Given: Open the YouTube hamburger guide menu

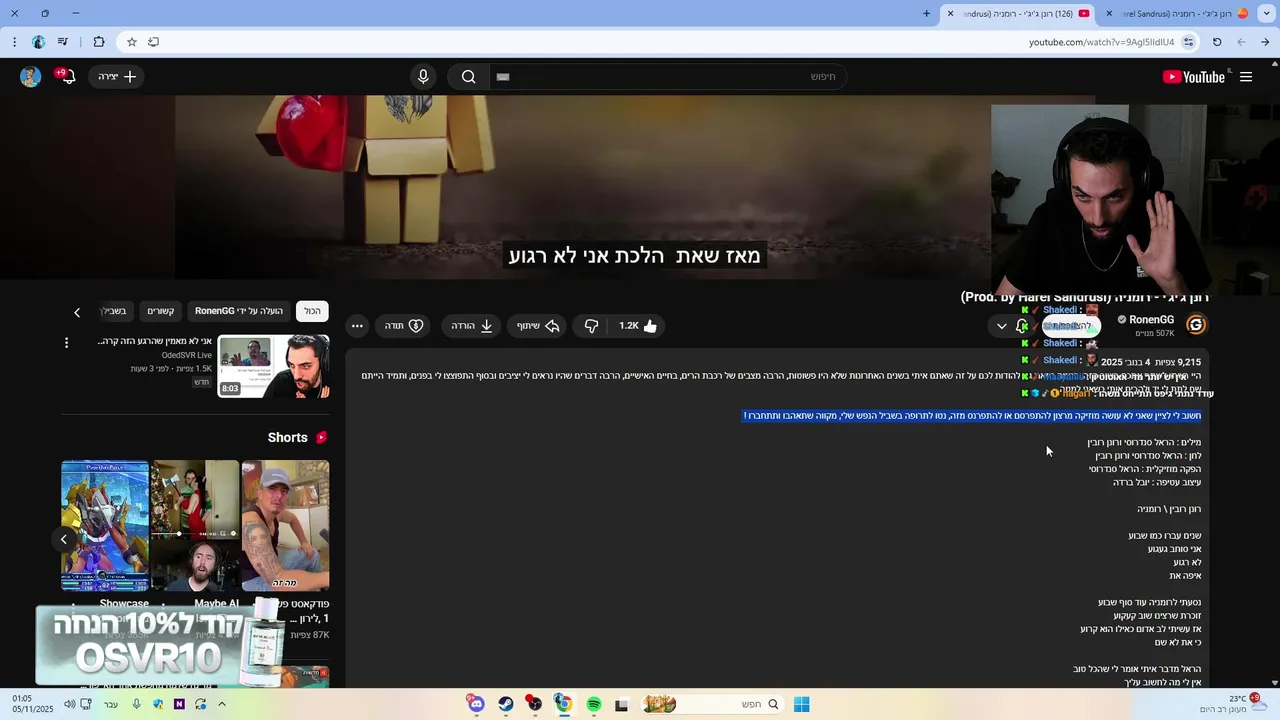Looking at the screenshot, I should tap(1245, 77).
